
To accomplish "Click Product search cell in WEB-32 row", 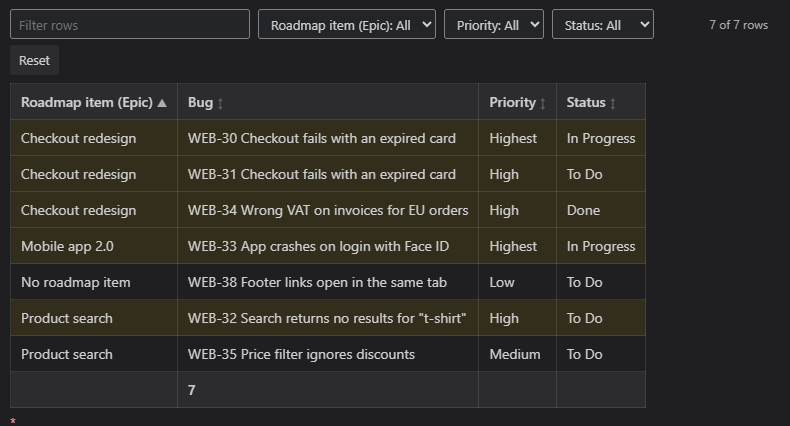I will point(94,318).
